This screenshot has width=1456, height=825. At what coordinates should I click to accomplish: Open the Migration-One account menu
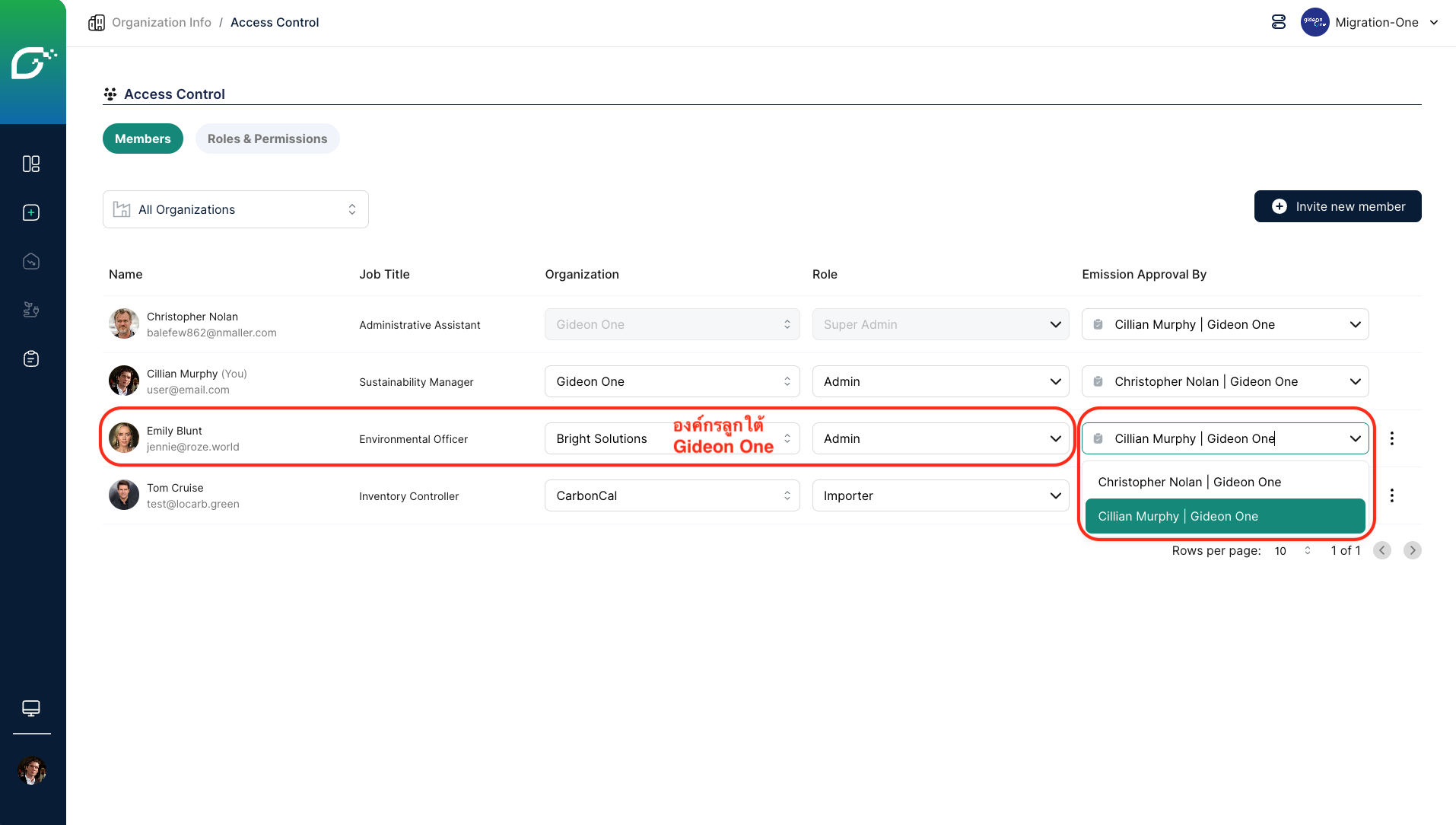point(1370,22)
